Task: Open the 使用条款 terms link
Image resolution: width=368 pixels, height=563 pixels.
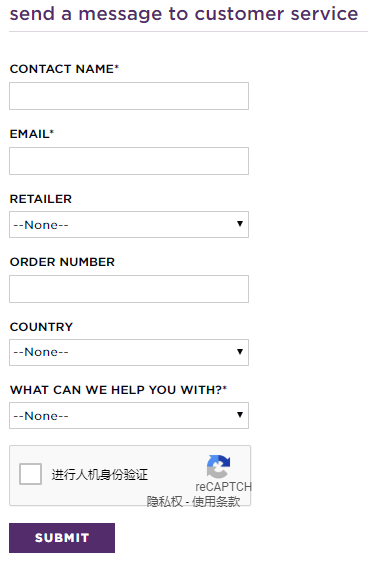Action: pos(216,501)
